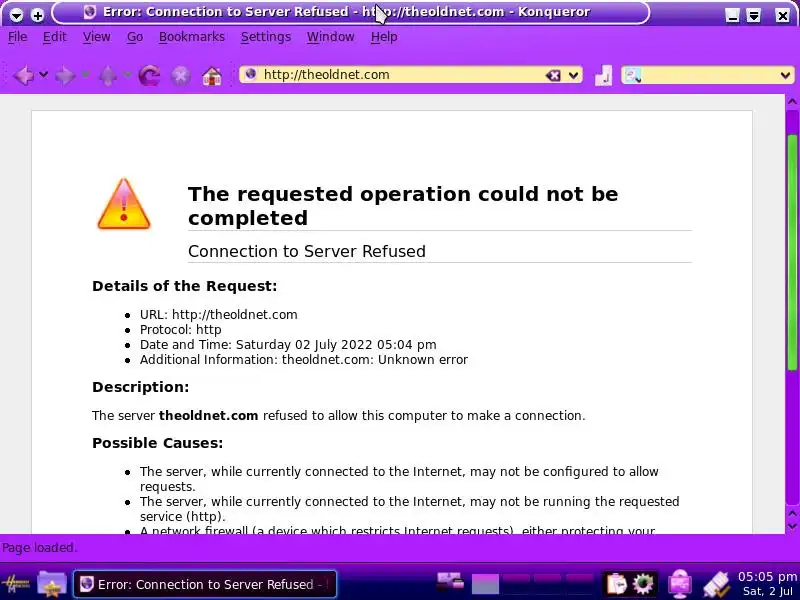
Task: Click the pink network monitor tray icon
Action: pyautogui.click(x=680, y=585)
